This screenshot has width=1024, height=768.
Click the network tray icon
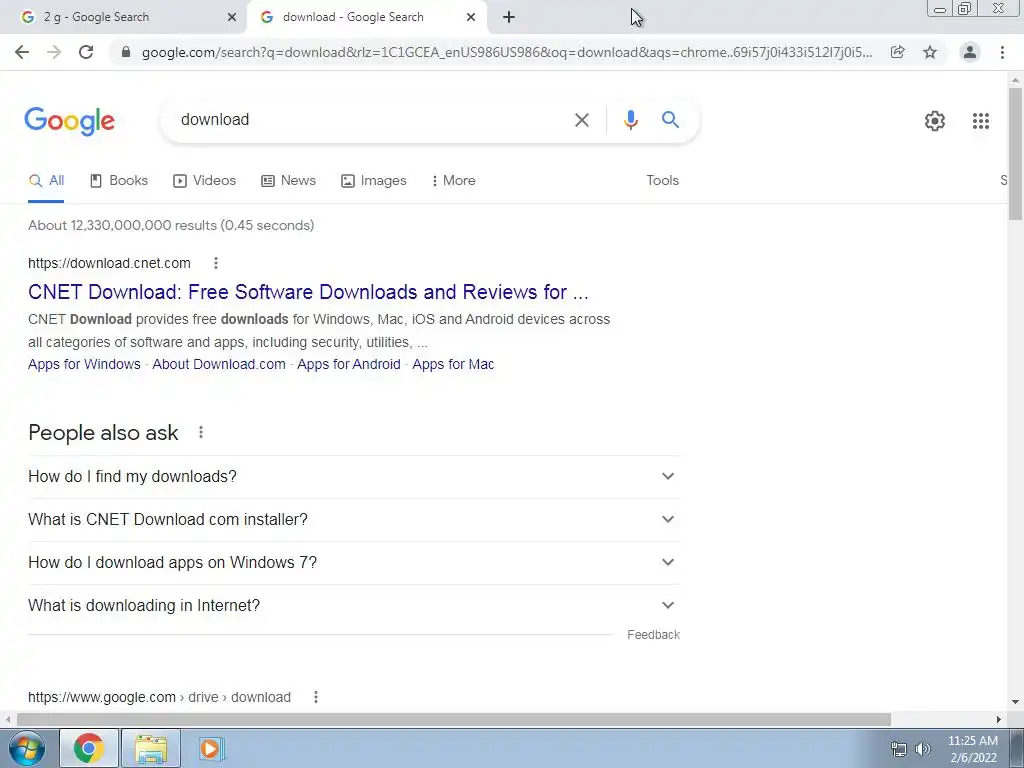(x=899, y=749)
